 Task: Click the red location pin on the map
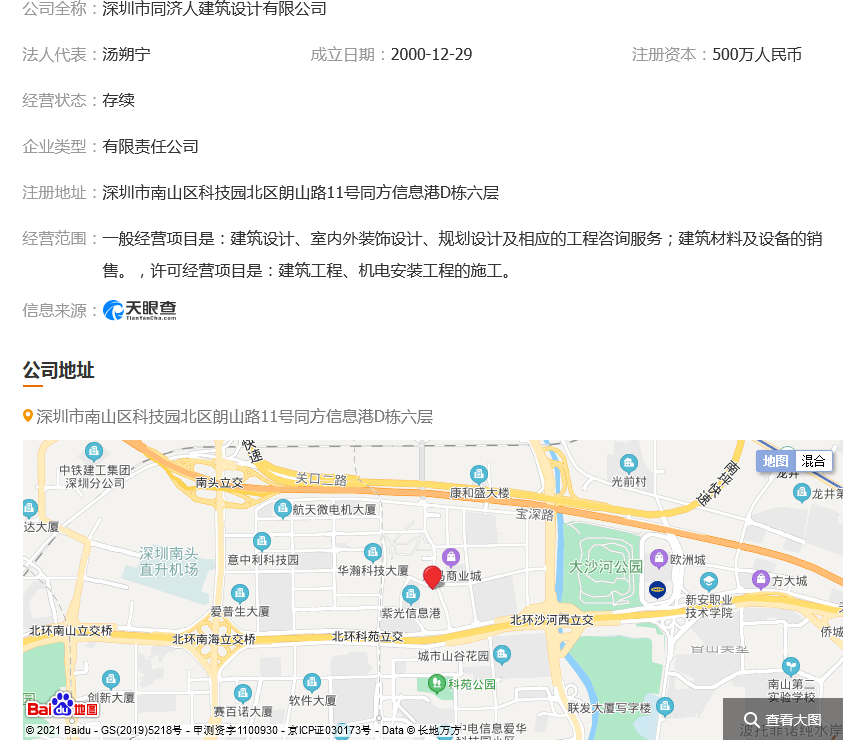[x=433, y=577]
